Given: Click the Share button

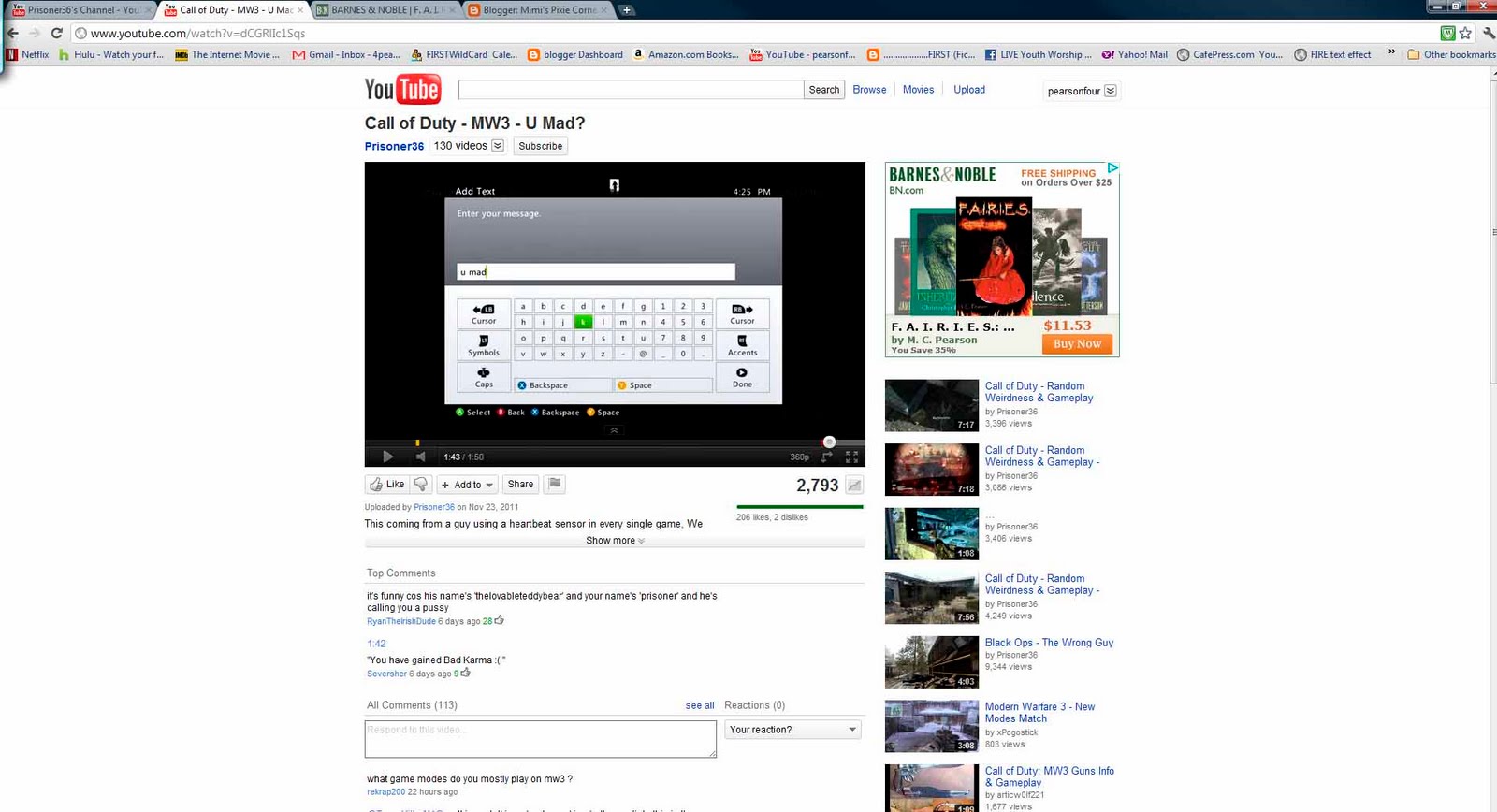Looking at the screenshot, I should click(x=520, y=485).
